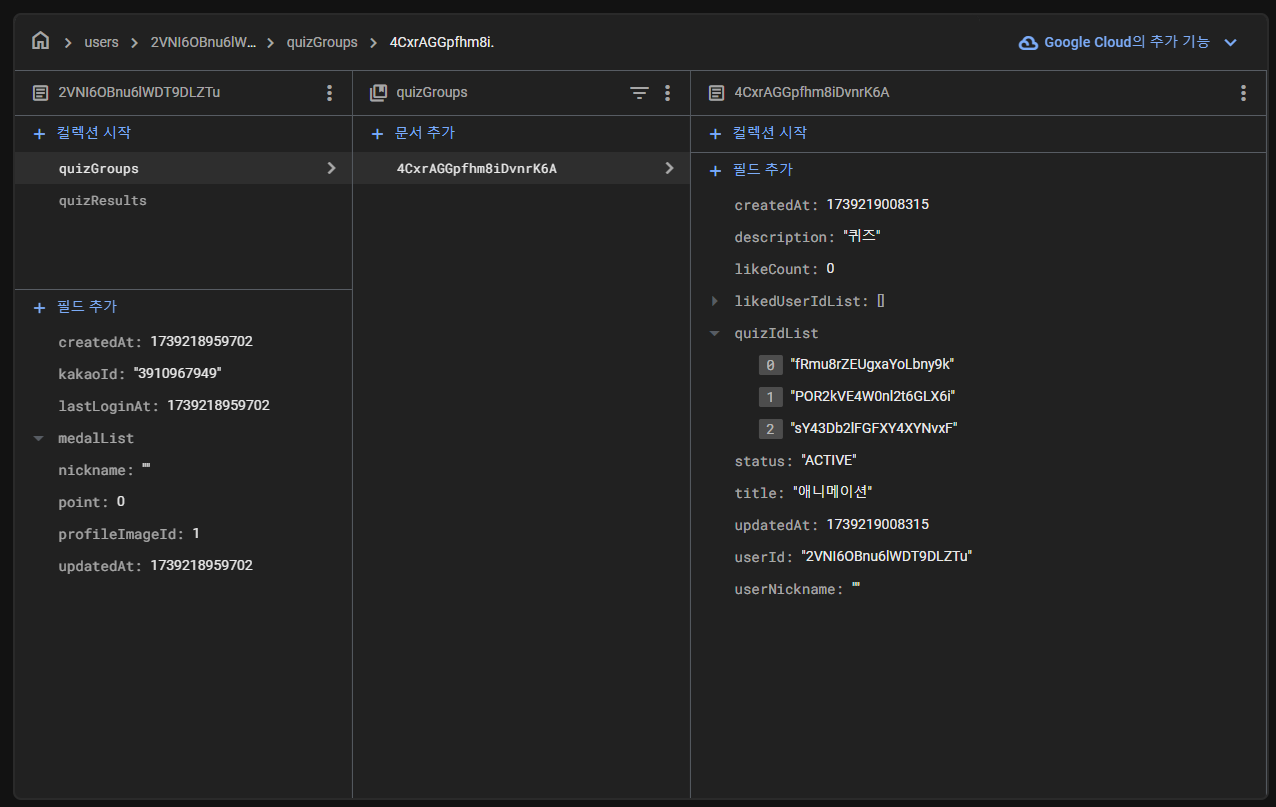Select the lastLoginAt field
Image resolution: width=1276 pixels, height=807 pixels.
coord(164,405)
